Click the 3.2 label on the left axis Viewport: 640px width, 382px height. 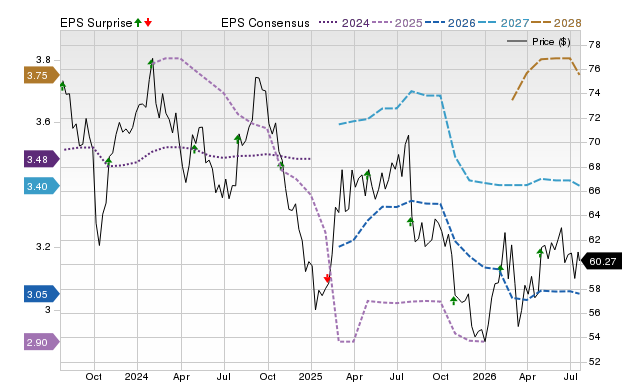[x=43, y=247]
